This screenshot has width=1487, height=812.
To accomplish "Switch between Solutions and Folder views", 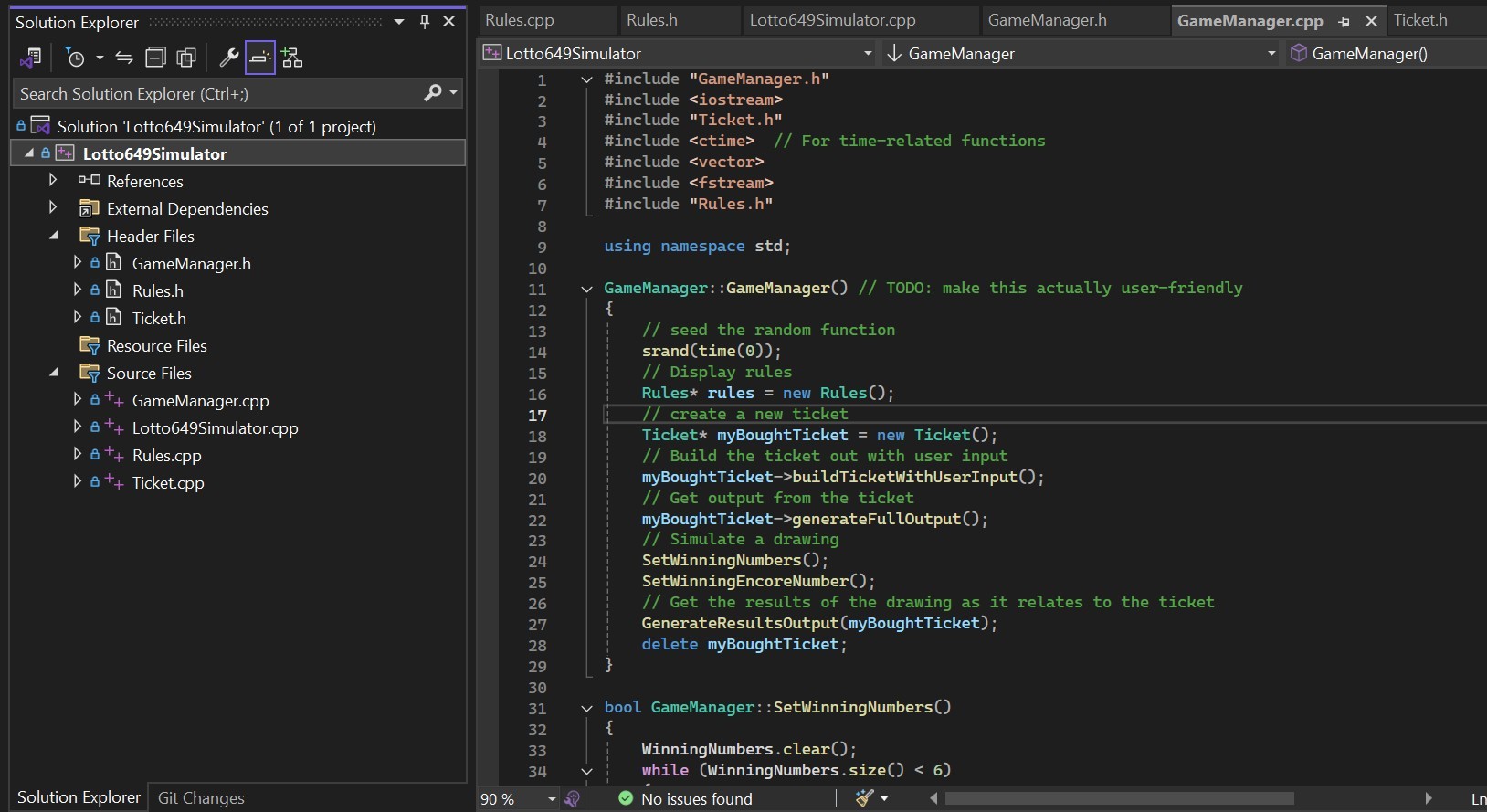I will pyautogui.click(x=30, y=58).
